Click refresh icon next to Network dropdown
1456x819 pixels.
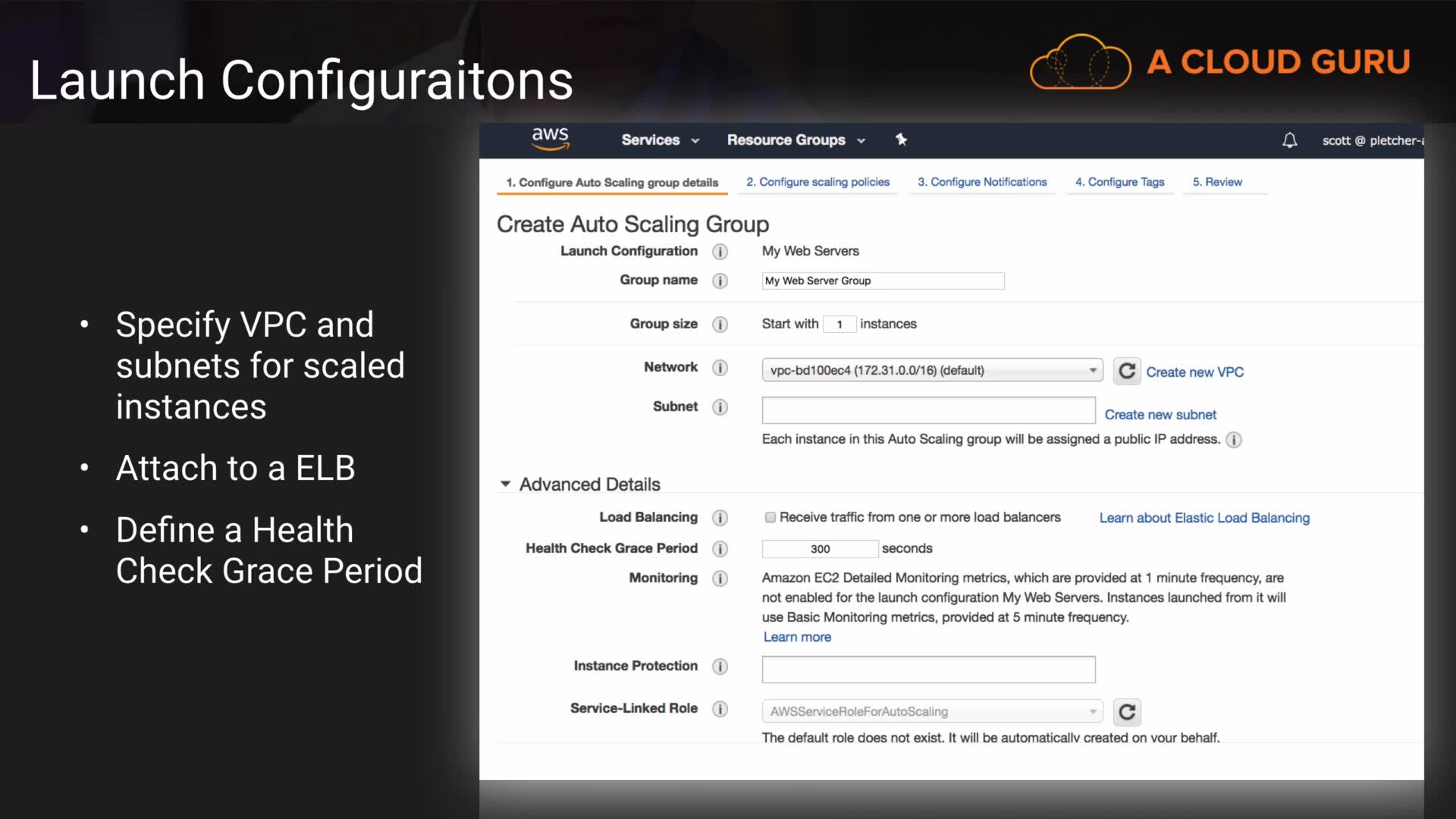click(x=1127, y=371)
